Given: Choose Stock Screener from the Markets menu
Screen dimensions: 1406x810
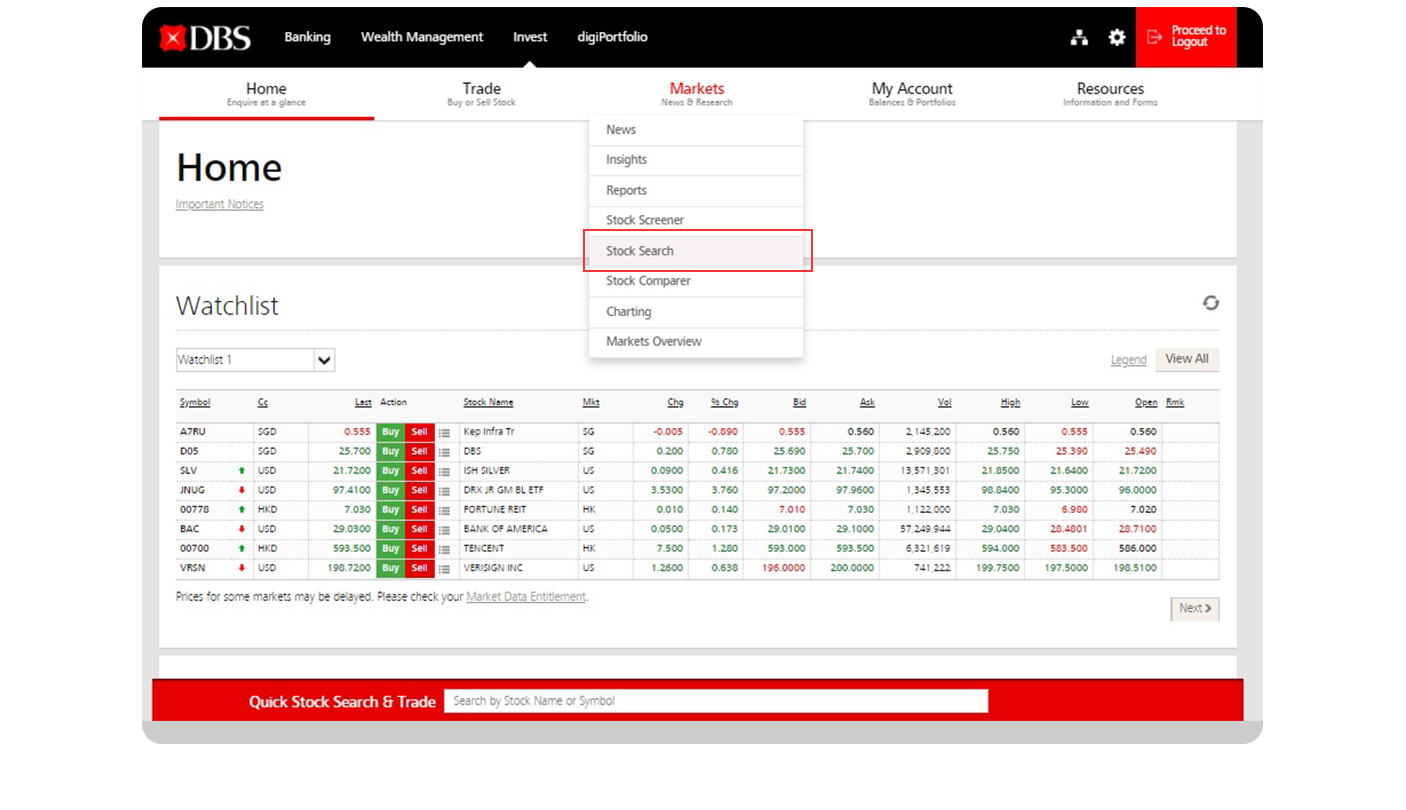Looking at the screenshot, I should [696, 220].
